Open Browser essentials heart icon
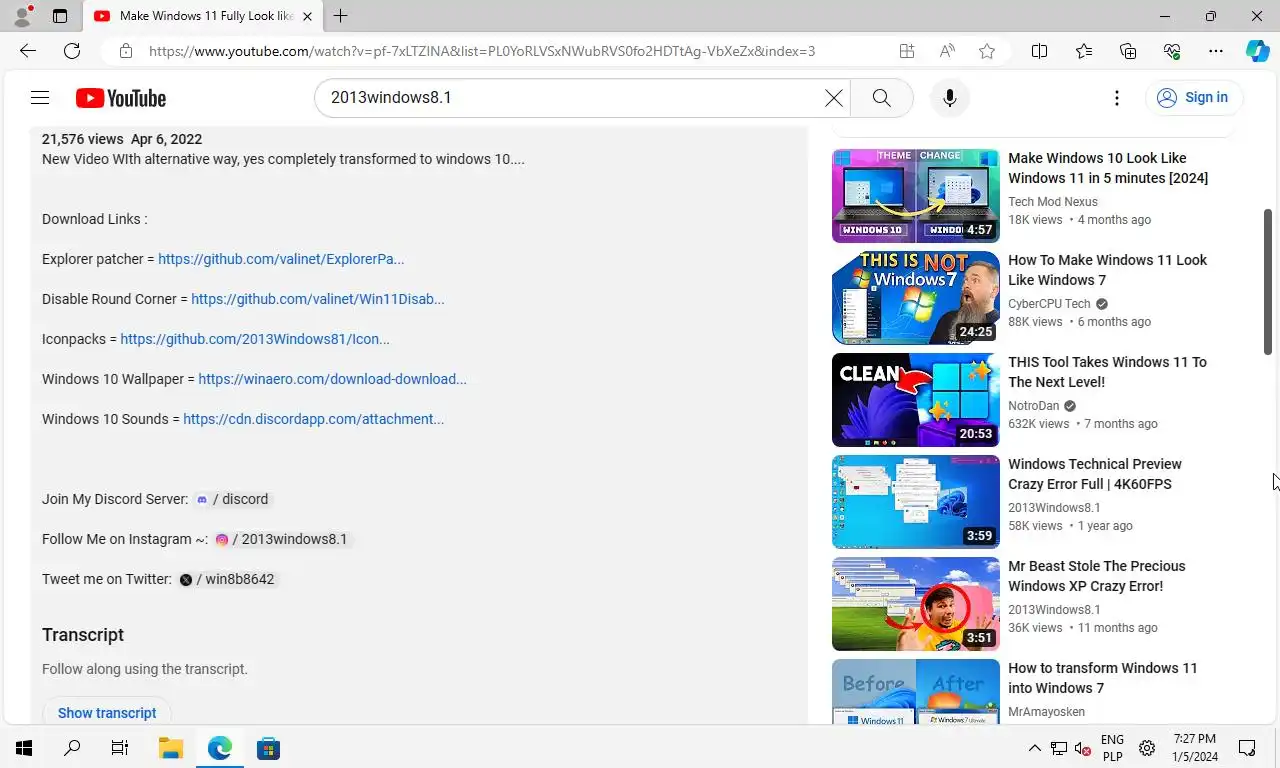This screenshot has height=768, width=1280. tap(1172, 51)
